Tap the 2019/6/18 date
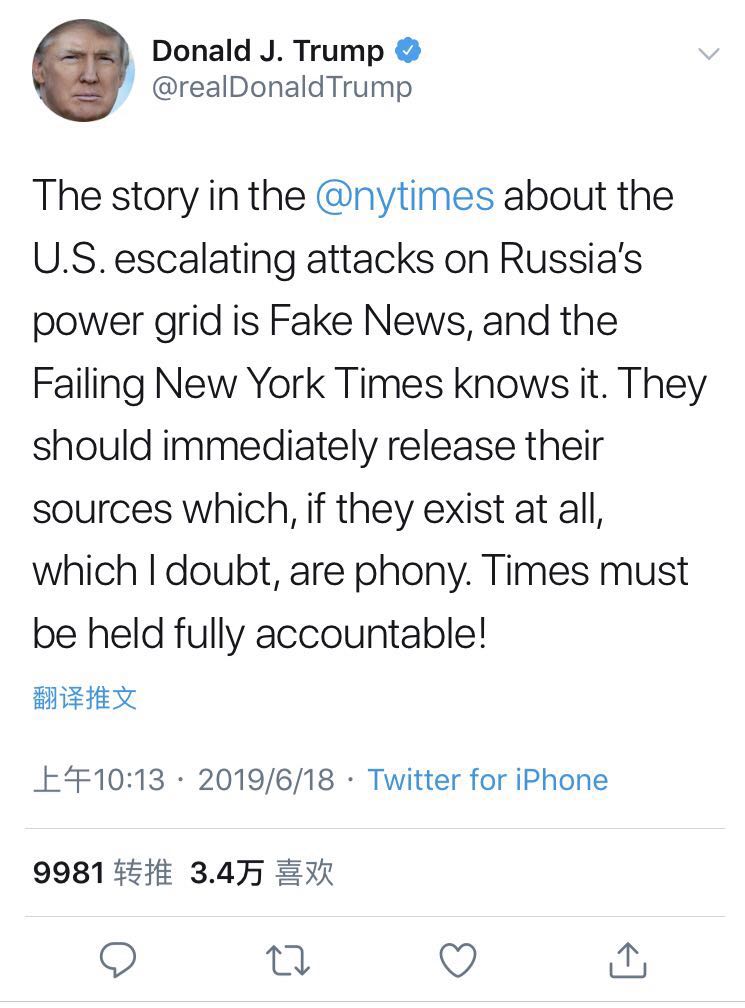Image resolution: width=745 pixels, height=1008 pixels. pyautogui.click(x=266, y=780)
